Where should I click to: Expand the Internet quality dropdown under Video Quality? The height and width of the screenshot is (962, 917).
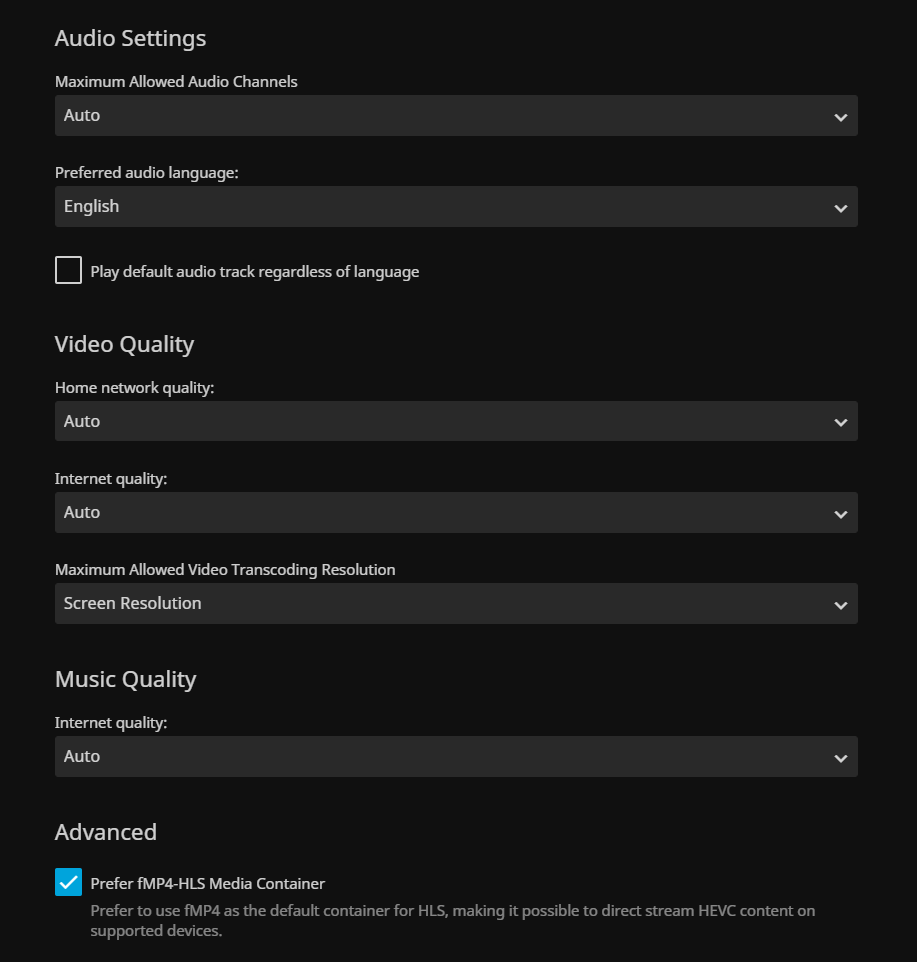(x=440, y=513)
